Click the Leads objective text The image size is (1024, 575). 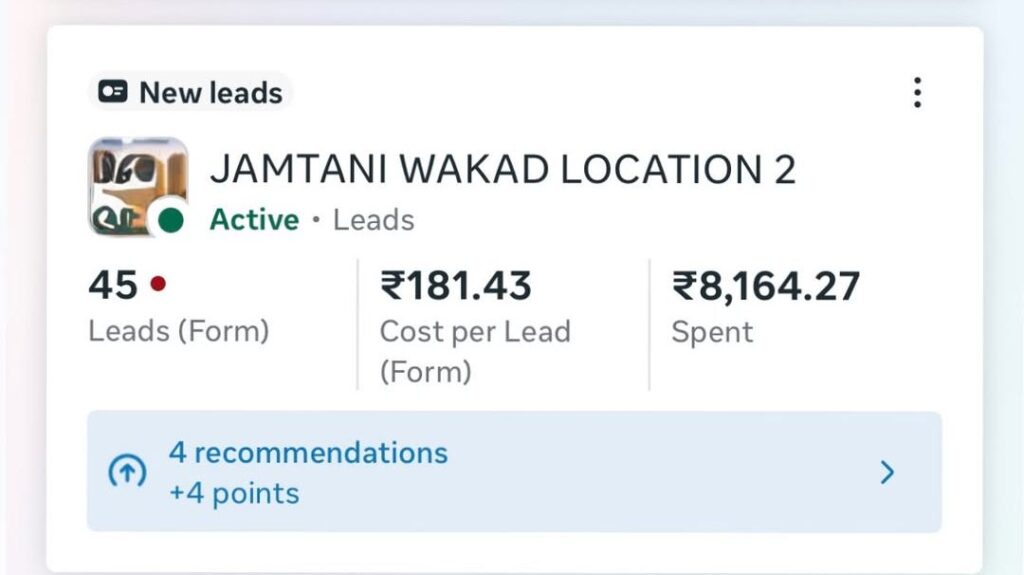(x=373, y=220)
